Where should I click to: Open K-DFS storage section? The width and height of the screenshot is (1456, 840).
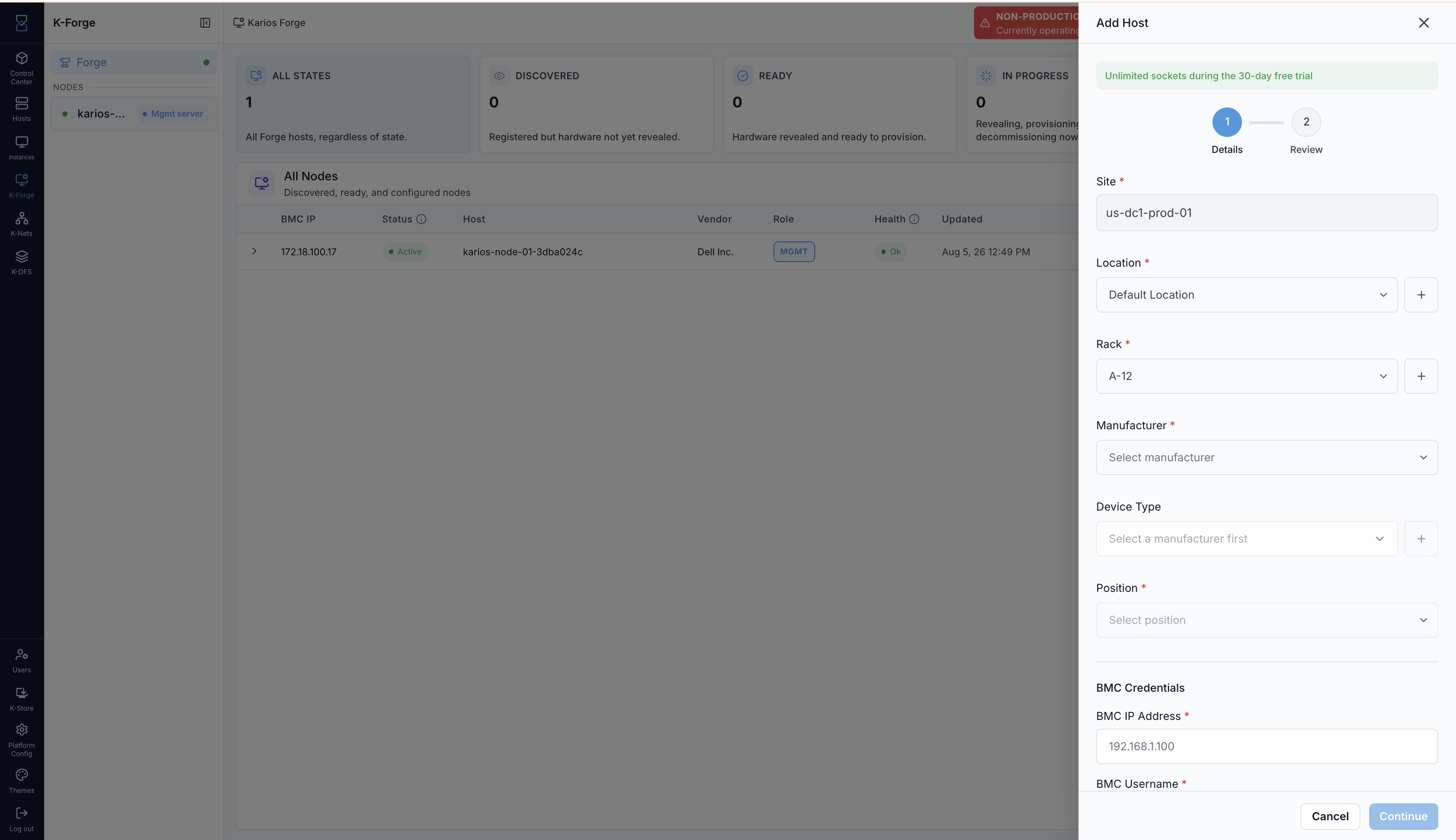21,262
